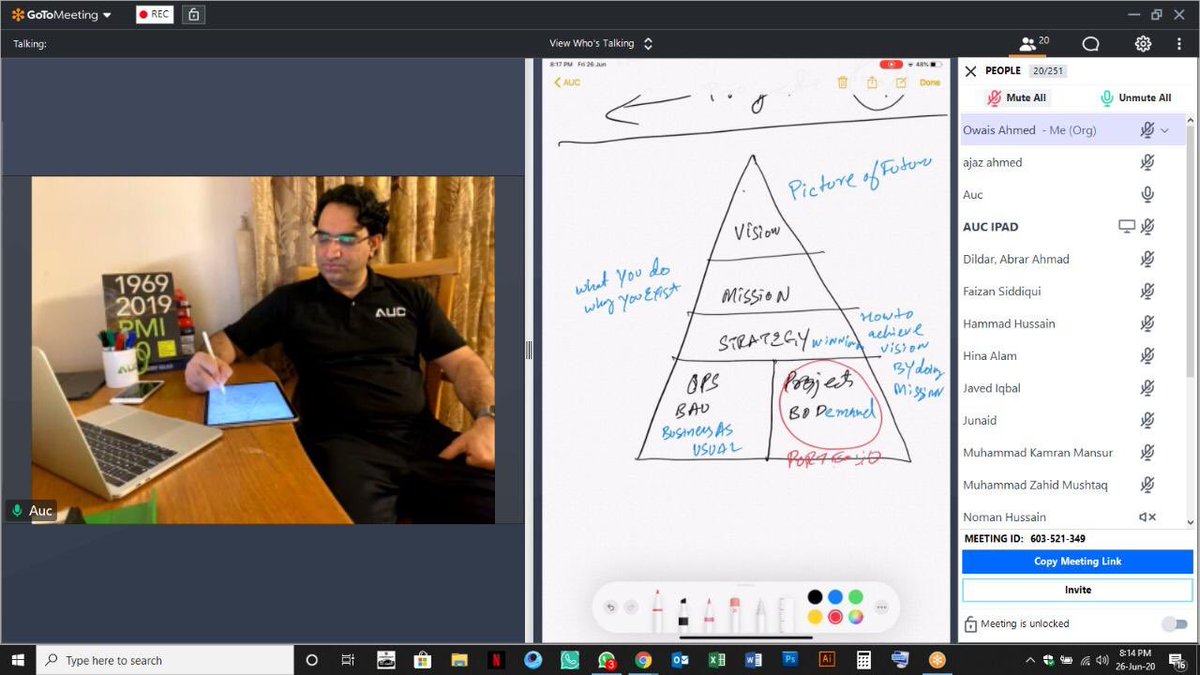The width and height of the screenshot is (1200, 675).
Task: Select the lasso selection tool
Action: click(760, 613)
